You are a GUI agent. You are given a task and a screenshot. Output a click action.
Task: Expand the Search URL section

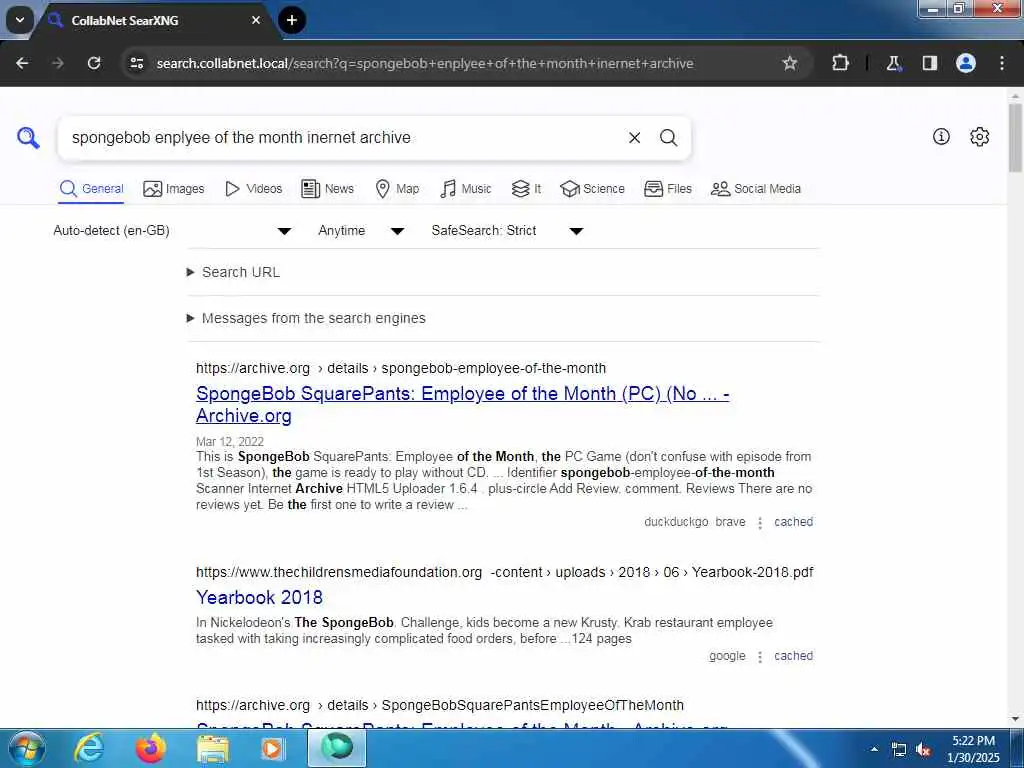coord(234,272)
